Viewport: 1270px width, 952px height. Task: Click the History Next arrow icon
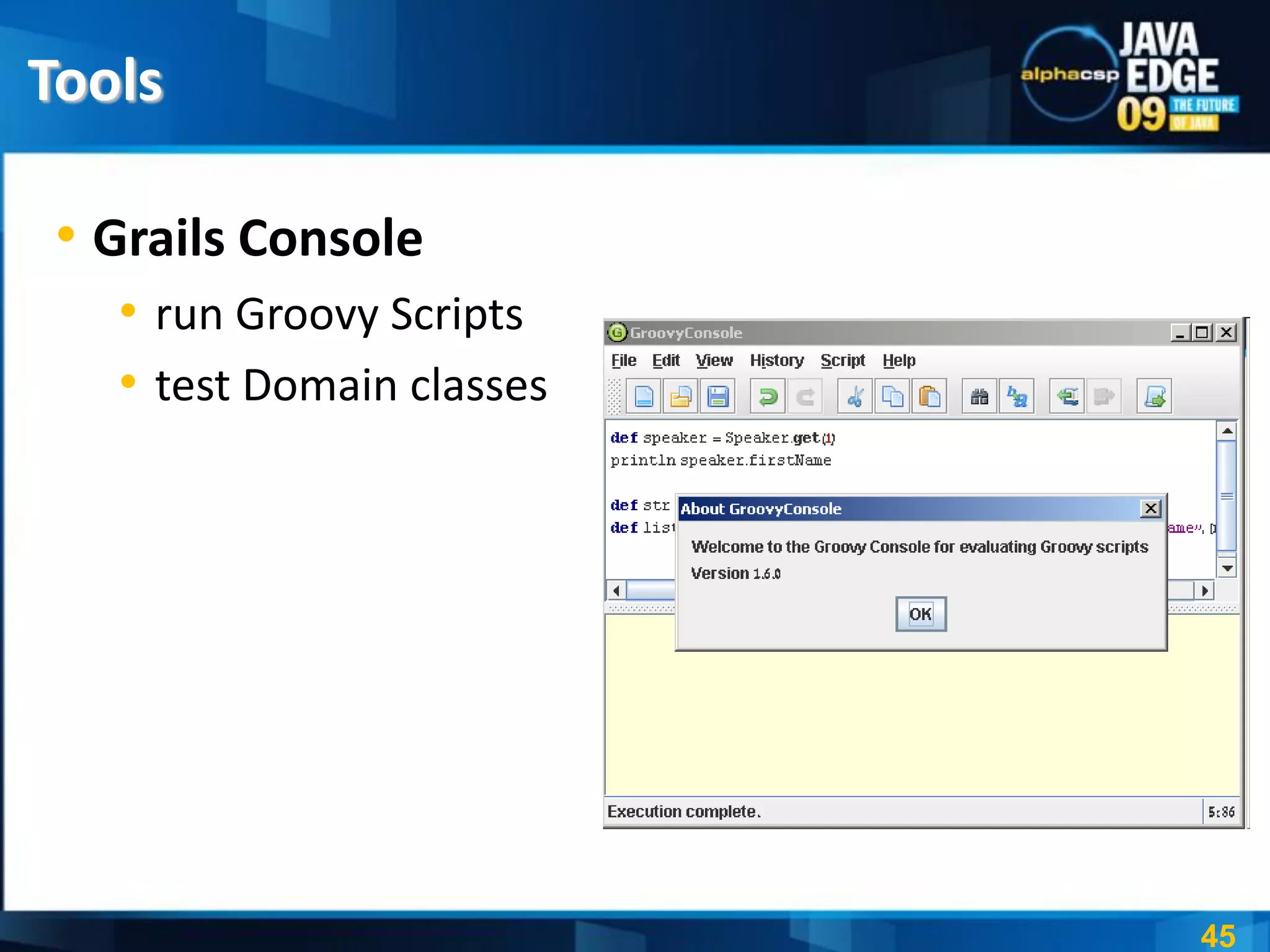pyautogui.click(x=1104, y=396)
